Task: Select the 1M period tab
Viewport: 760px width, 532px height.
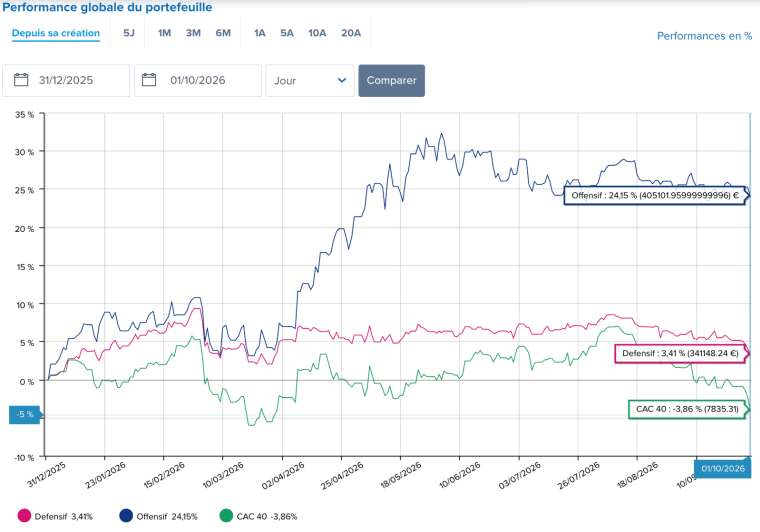Action: (x=164, y=33)
